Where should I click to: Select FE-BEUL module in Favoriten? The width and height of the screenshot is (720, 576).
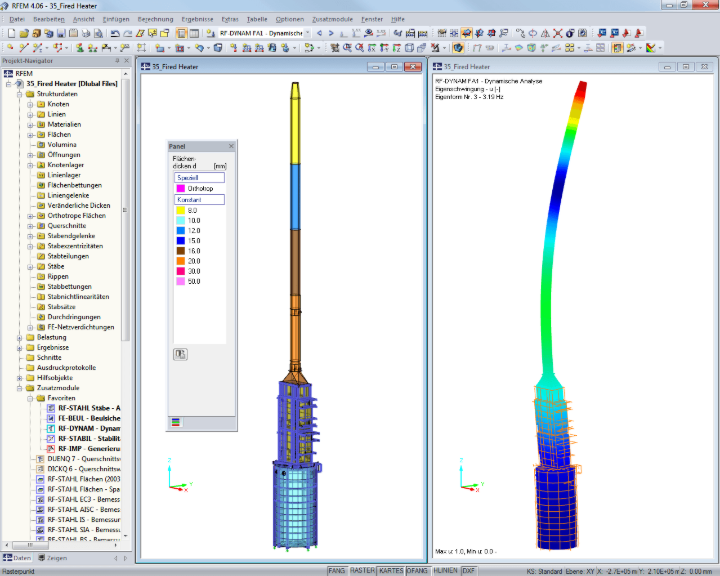tap(84, 418)
